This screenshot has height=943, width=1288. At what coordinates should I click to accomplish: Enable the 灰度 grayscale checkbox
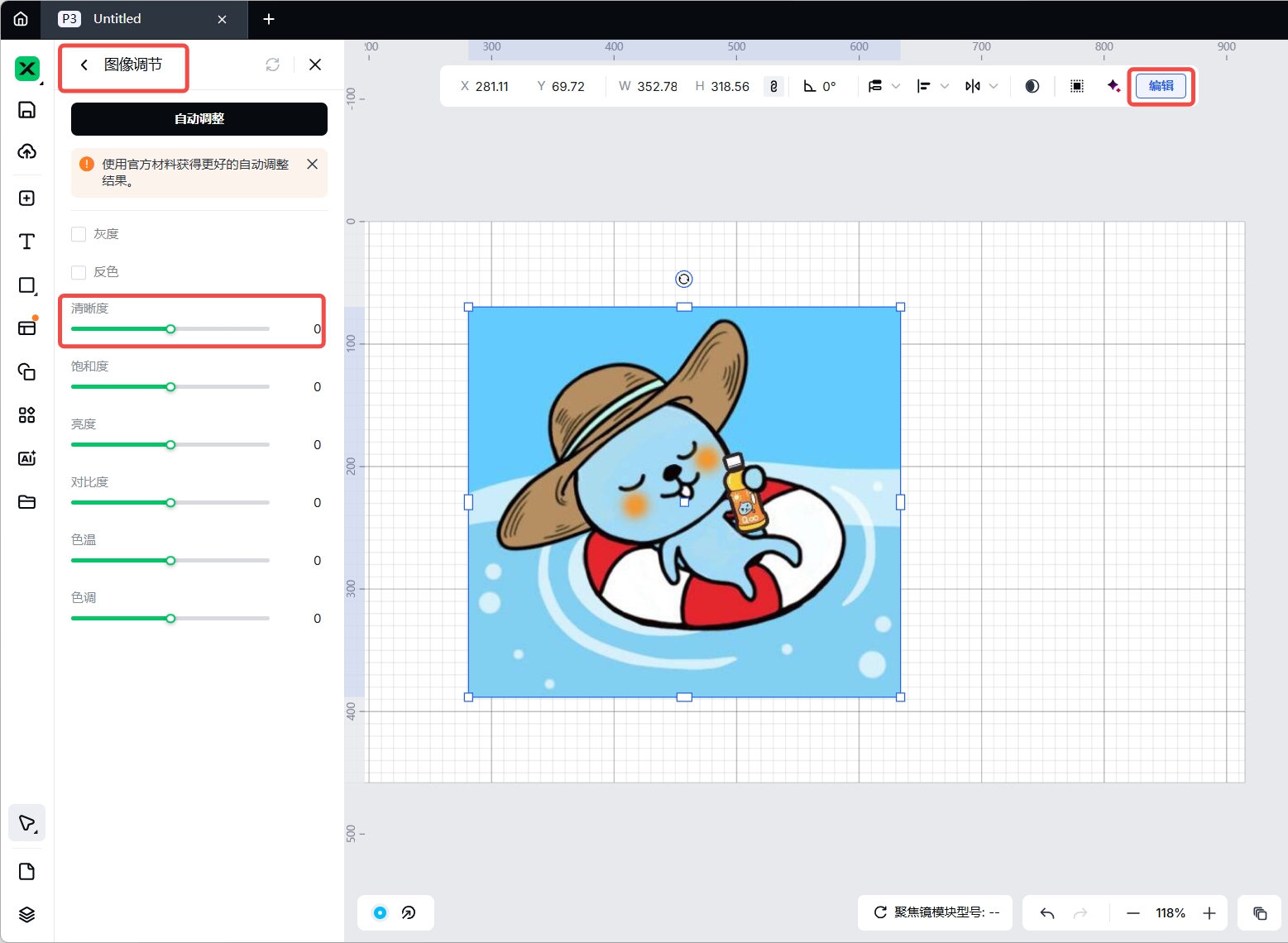[x=79, y=234]
